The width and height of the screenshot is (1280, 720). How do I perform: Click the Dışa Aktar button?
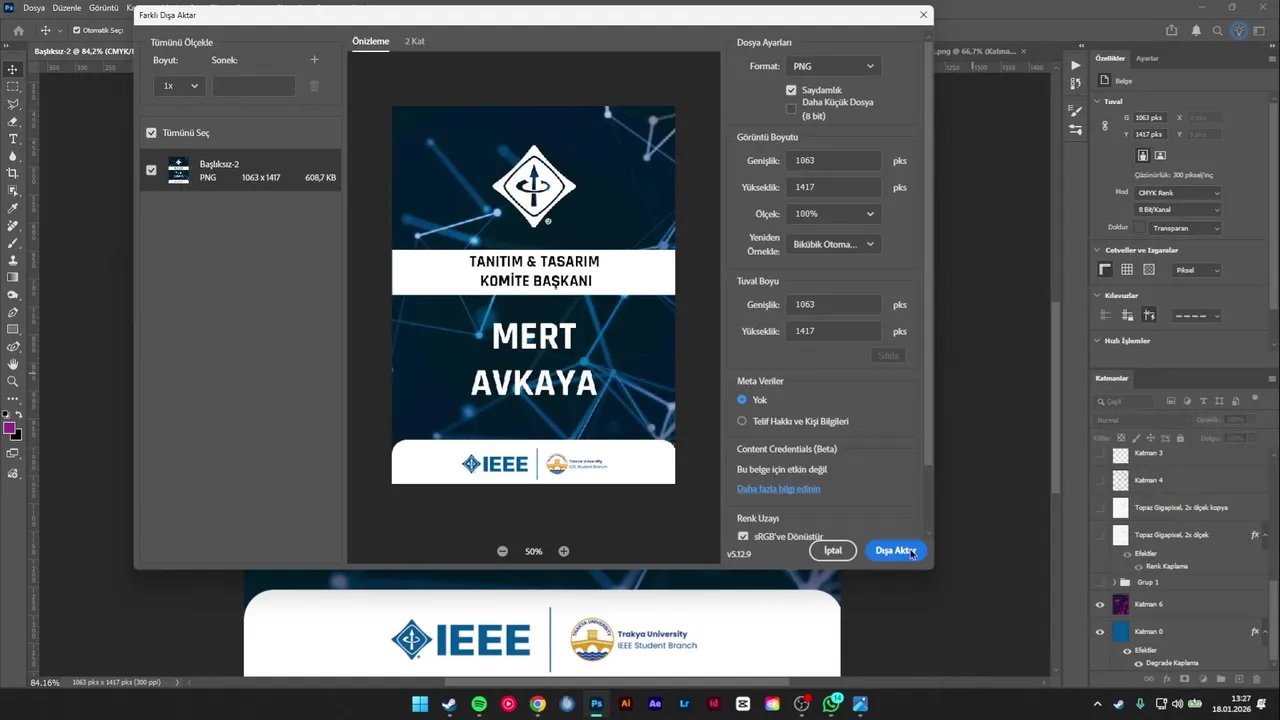tap(895, 551)
